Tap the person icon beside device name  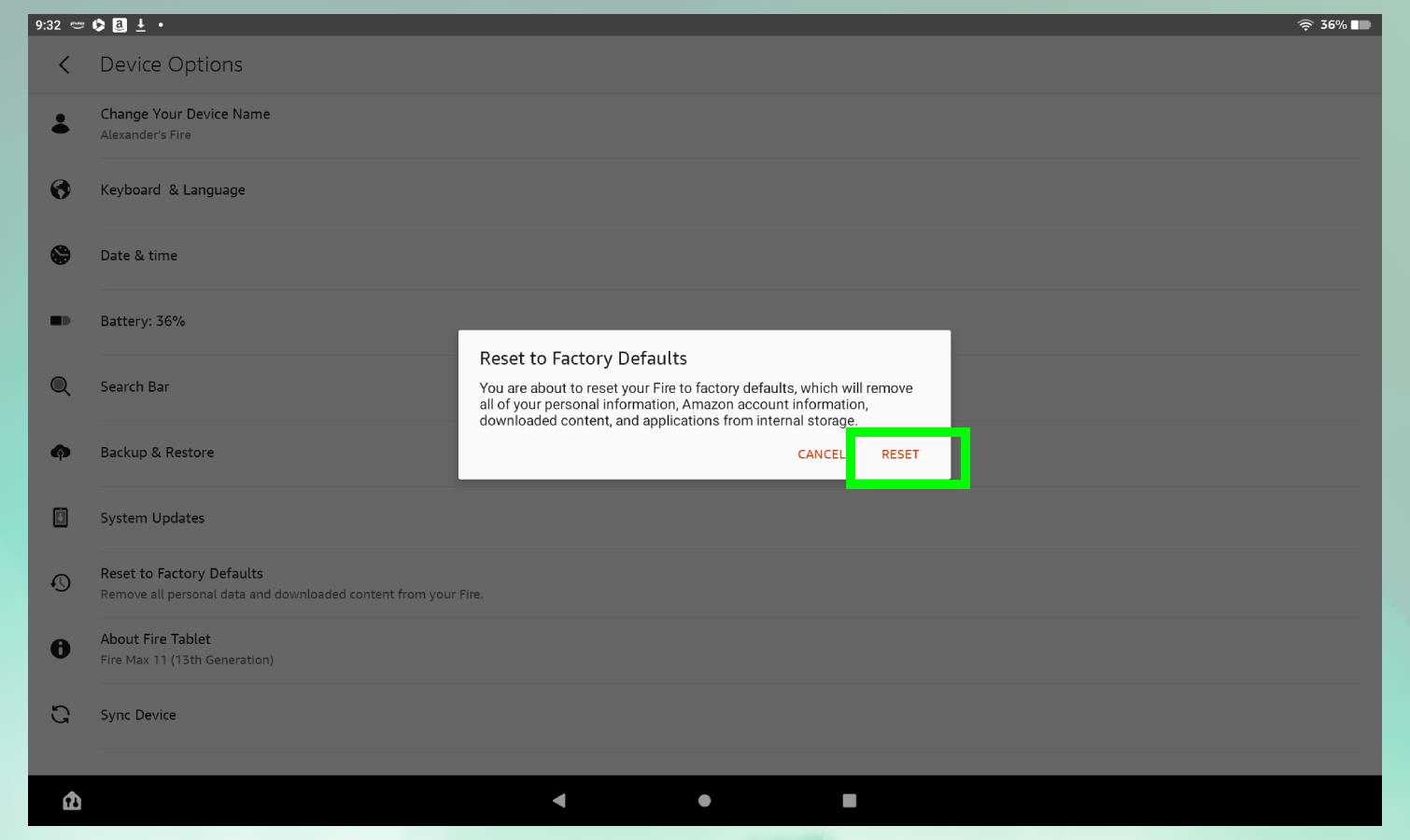pyautogui.click(x=61, y=123)
